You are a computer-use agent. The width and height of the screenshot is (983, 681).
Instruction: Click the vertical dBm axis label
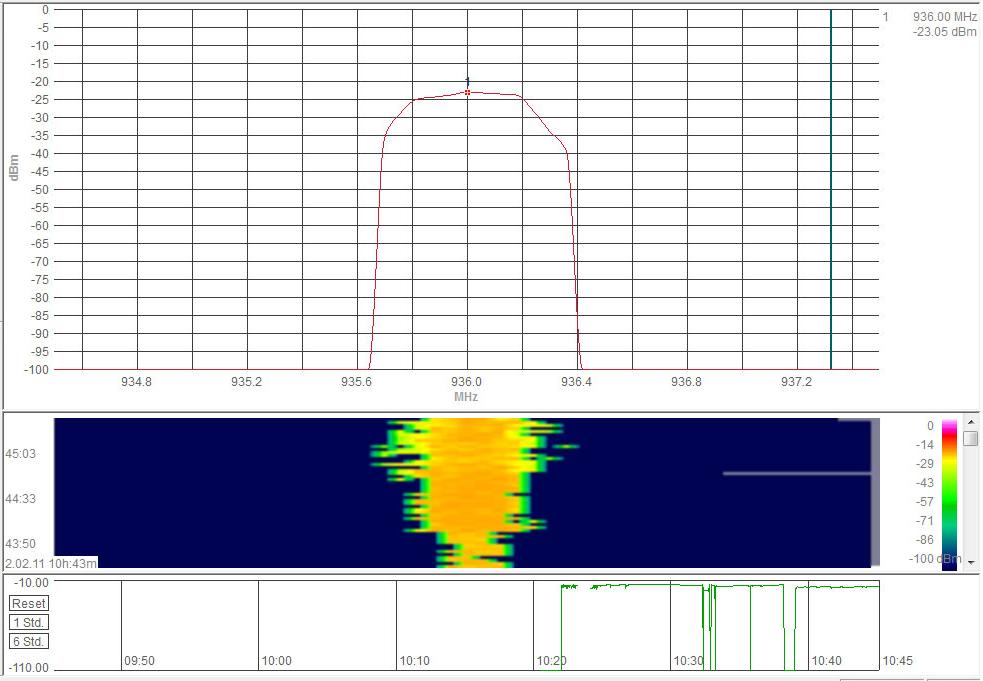coord(14,168)
